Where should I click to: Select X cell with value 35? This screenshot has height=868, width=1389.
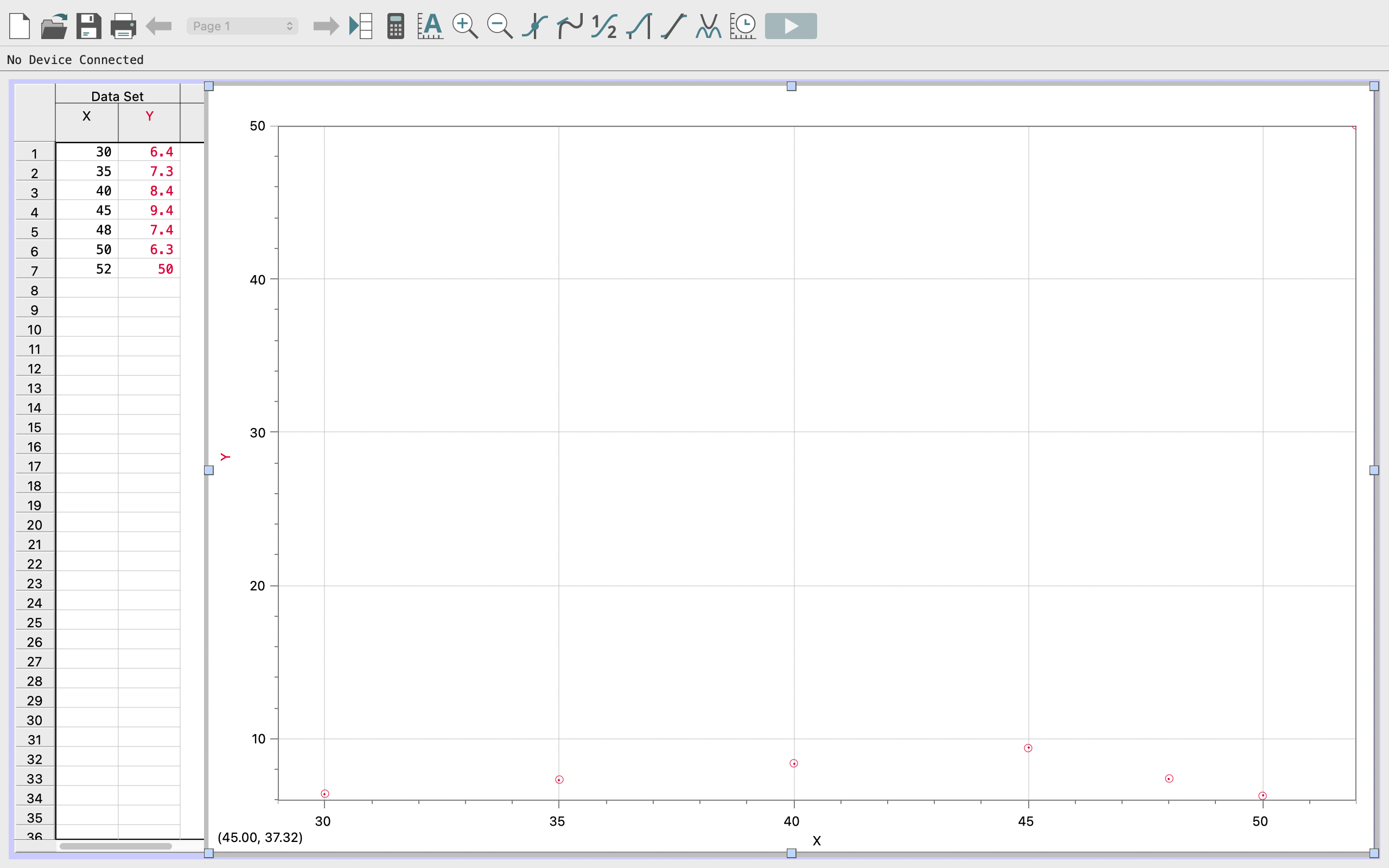pos(87,171)
